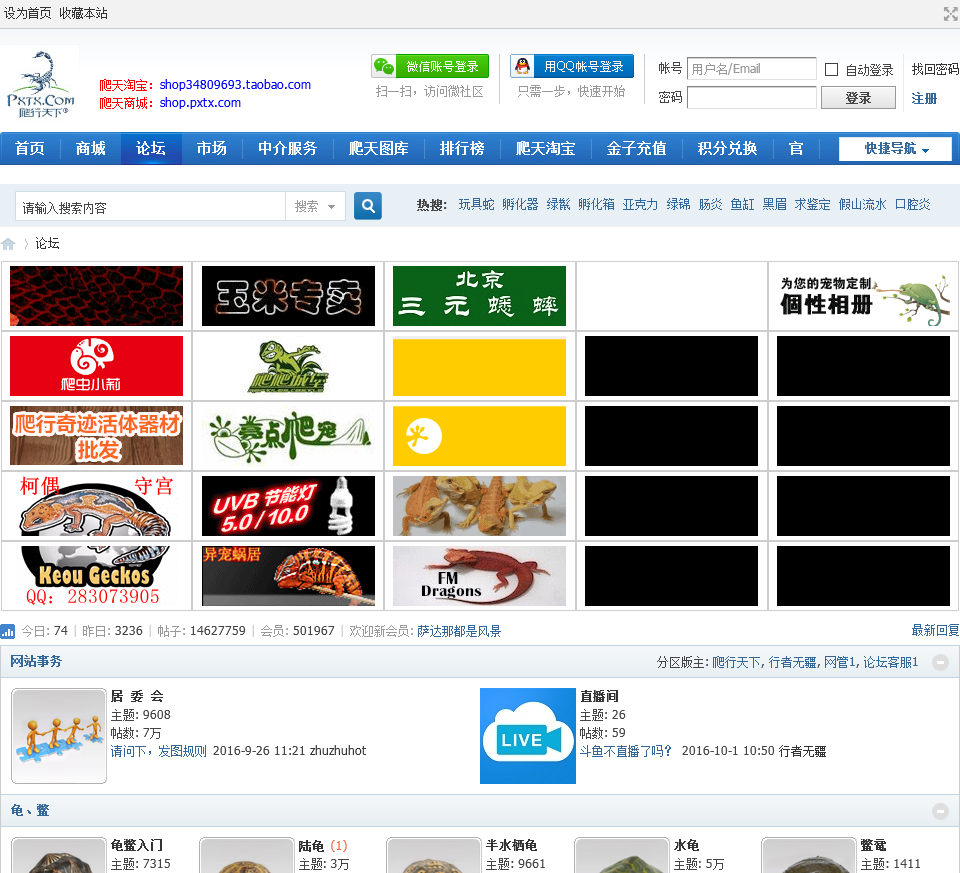Click the 假山流水 hot search link
Viewport: 960px width, 873px height.
click(862, 204)
